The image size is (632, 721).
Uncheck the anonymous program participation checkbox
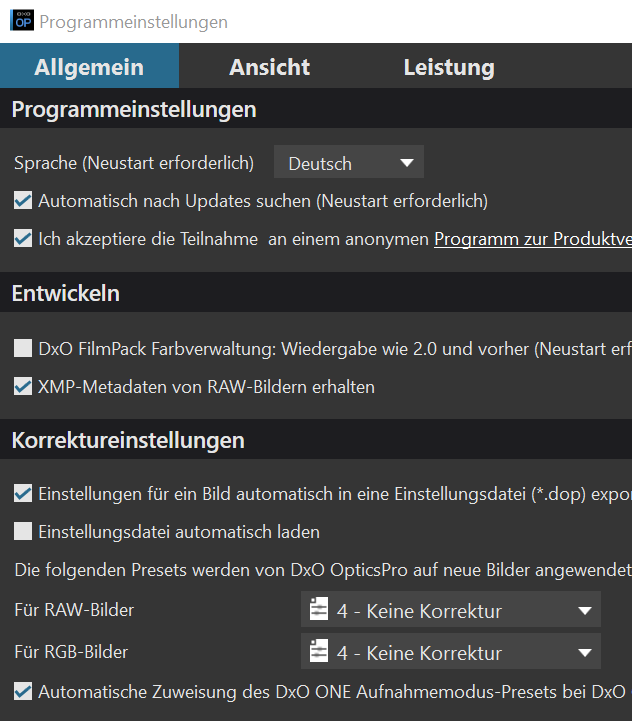click(x=23, y=239)
